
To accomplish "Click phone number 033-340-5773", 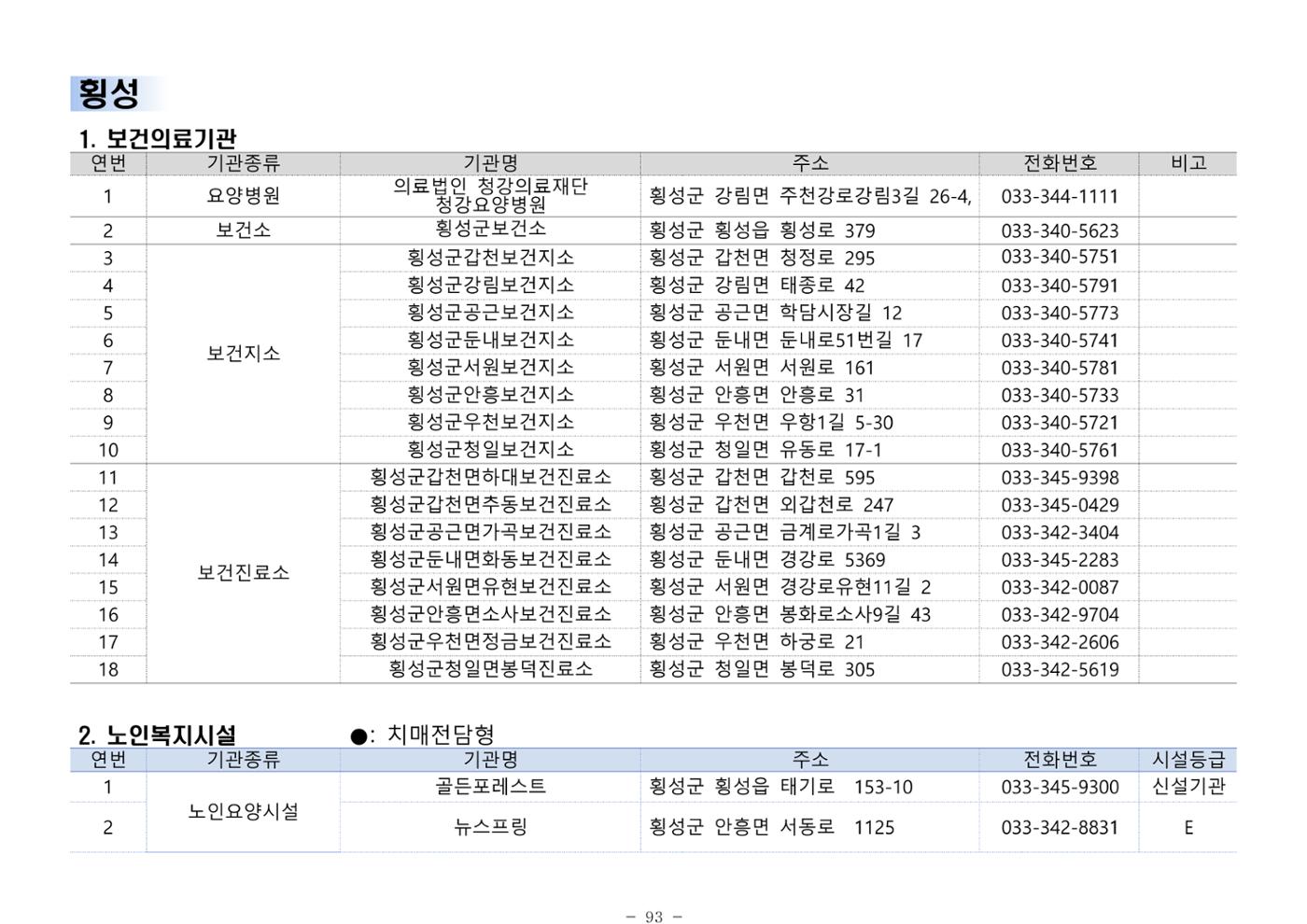I will pyautogui.click(x=1060, y=313).
